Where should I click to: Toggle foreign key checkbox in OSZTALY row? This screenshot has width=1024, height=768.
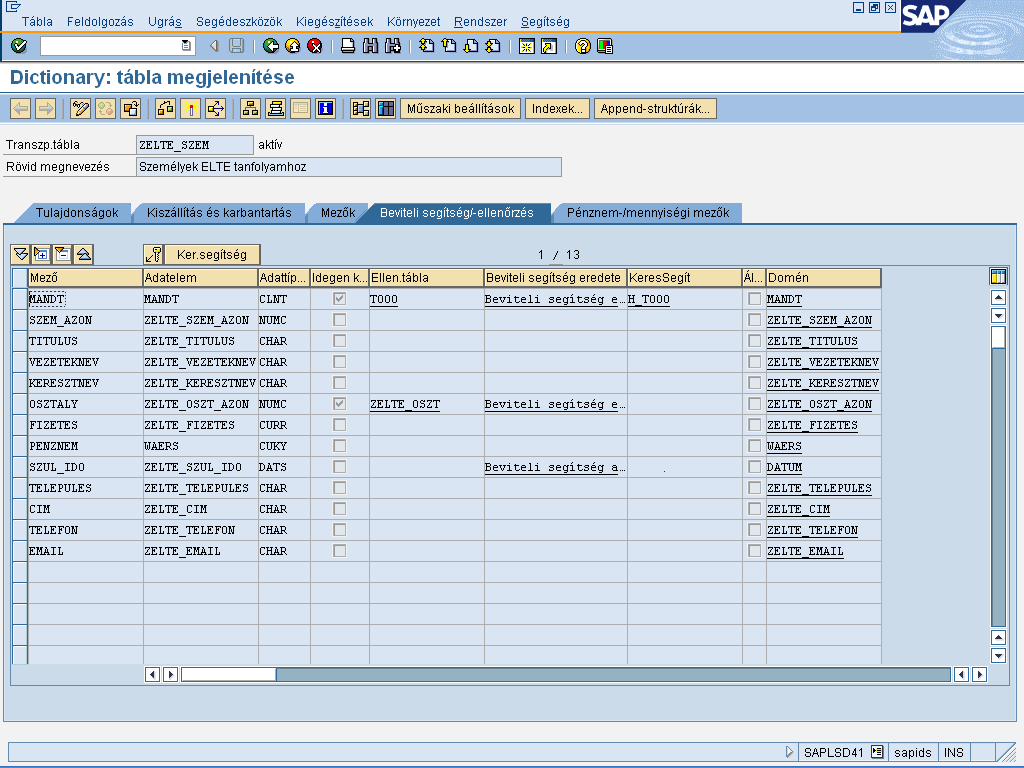pos(340,404)
